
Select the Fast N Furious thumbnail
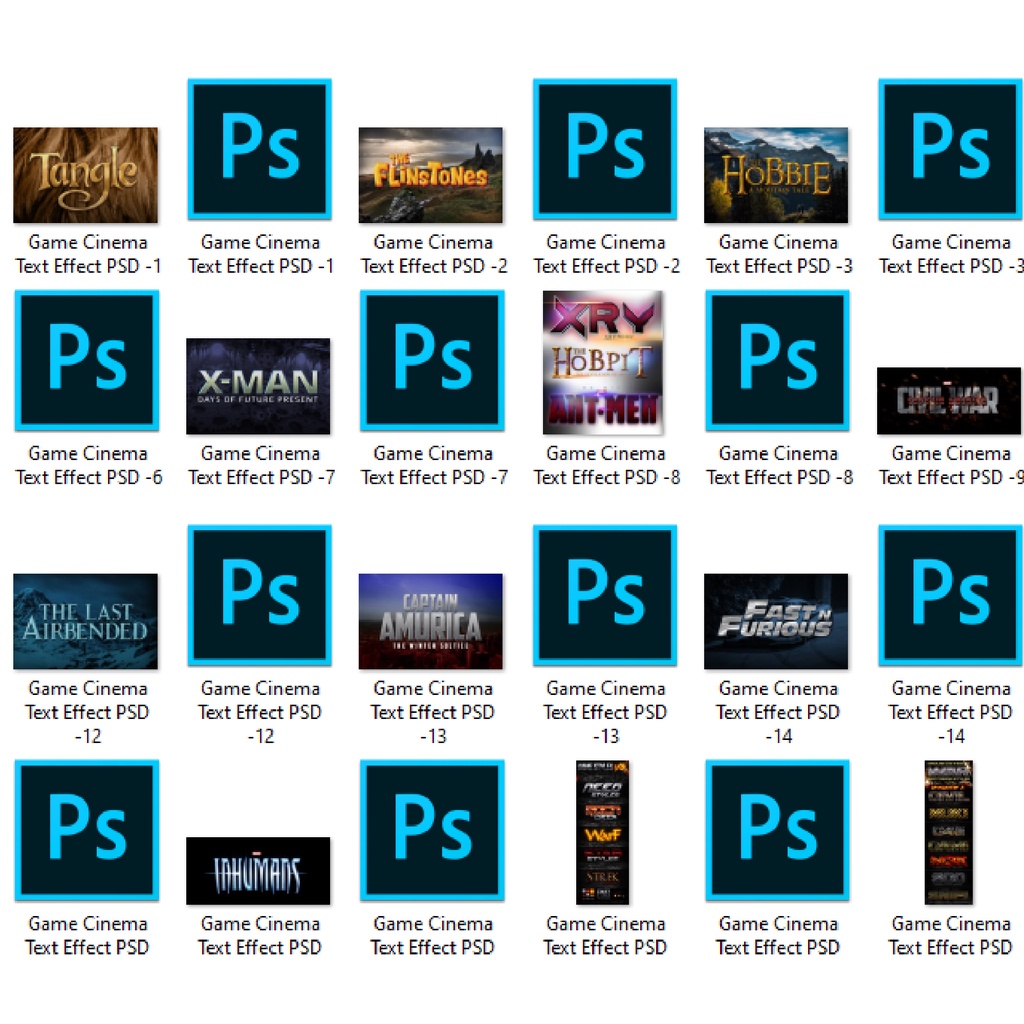(x=775, y=621)
